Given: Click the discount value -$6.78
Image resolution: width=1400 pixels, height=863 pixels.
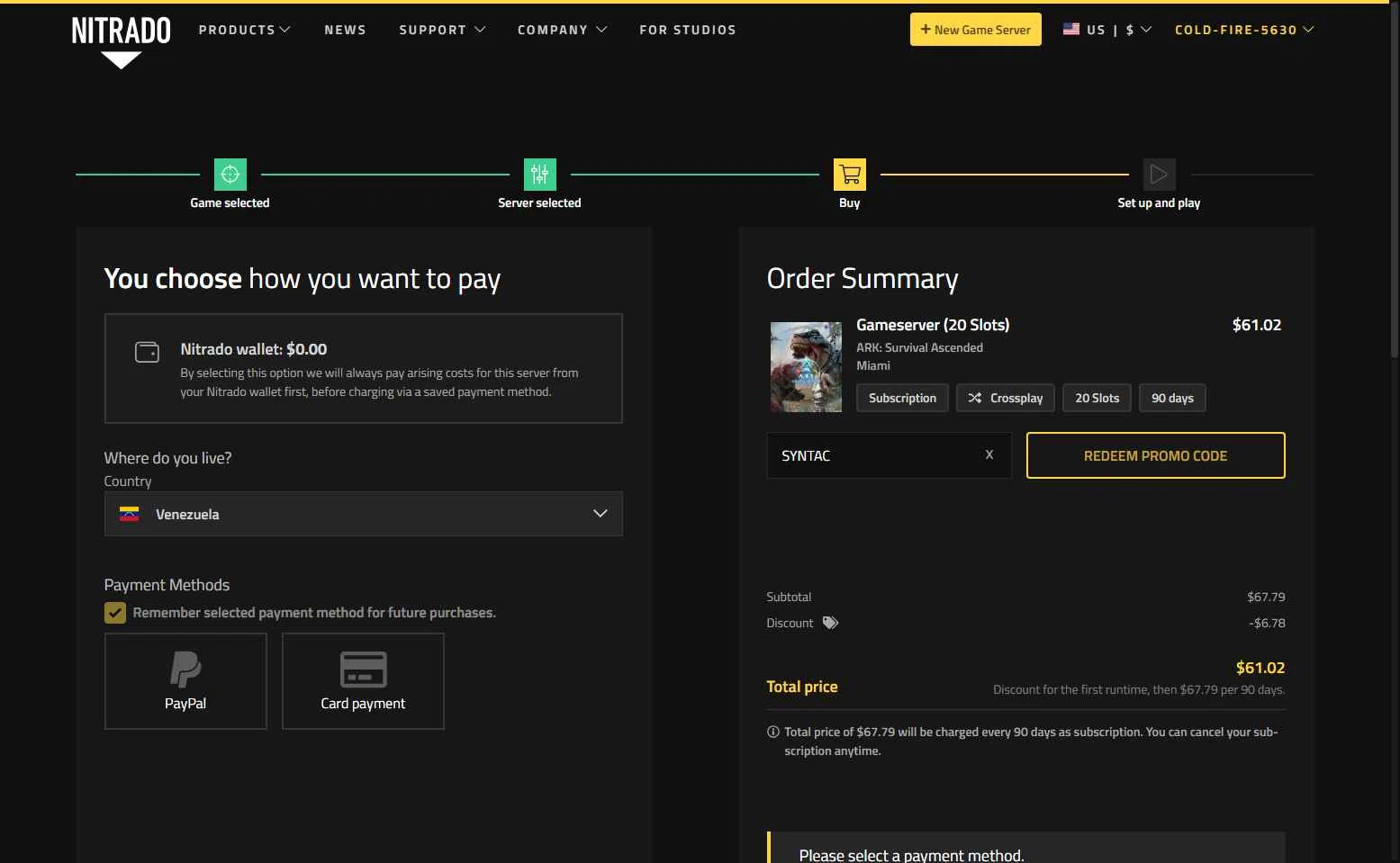Looking at the screenshot, I should coord(1267,623).
